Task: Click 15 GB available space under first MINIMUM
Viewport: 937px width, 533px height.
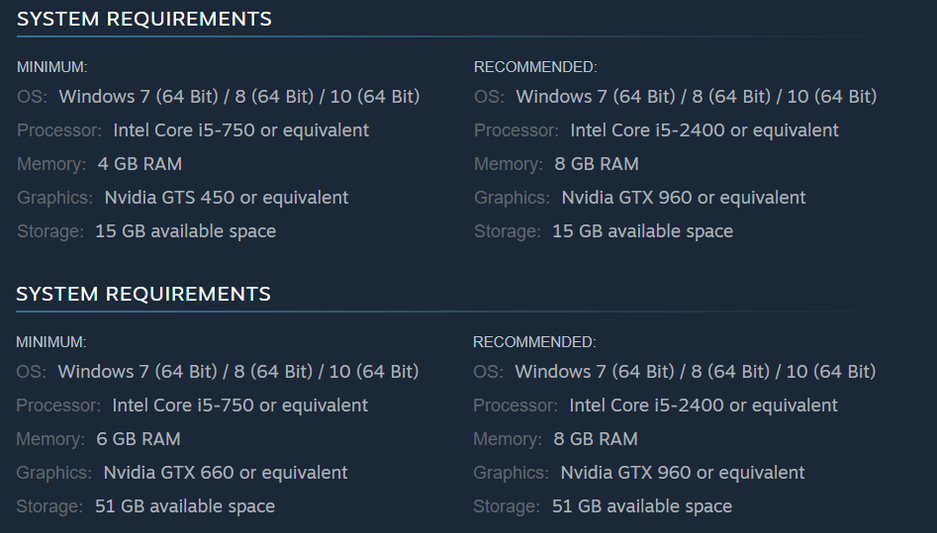Action: click(x=185, y=232)
